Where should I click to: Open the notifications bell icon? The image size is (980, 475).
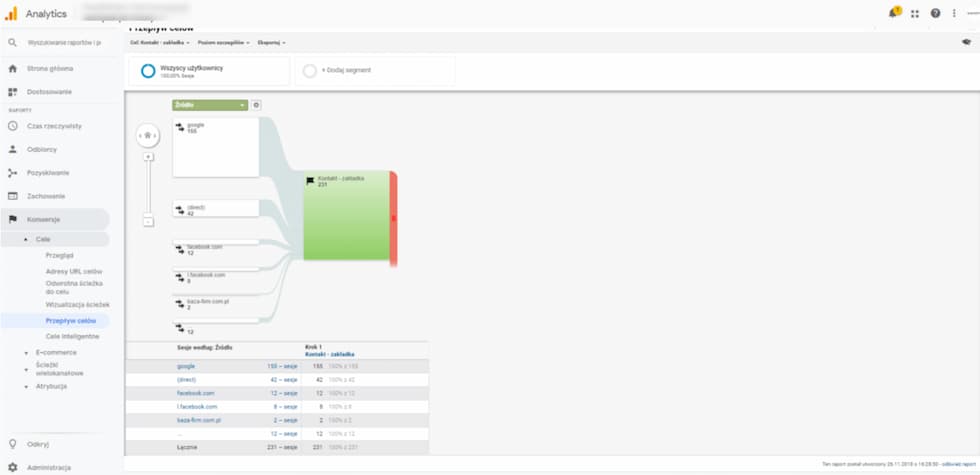894,12
